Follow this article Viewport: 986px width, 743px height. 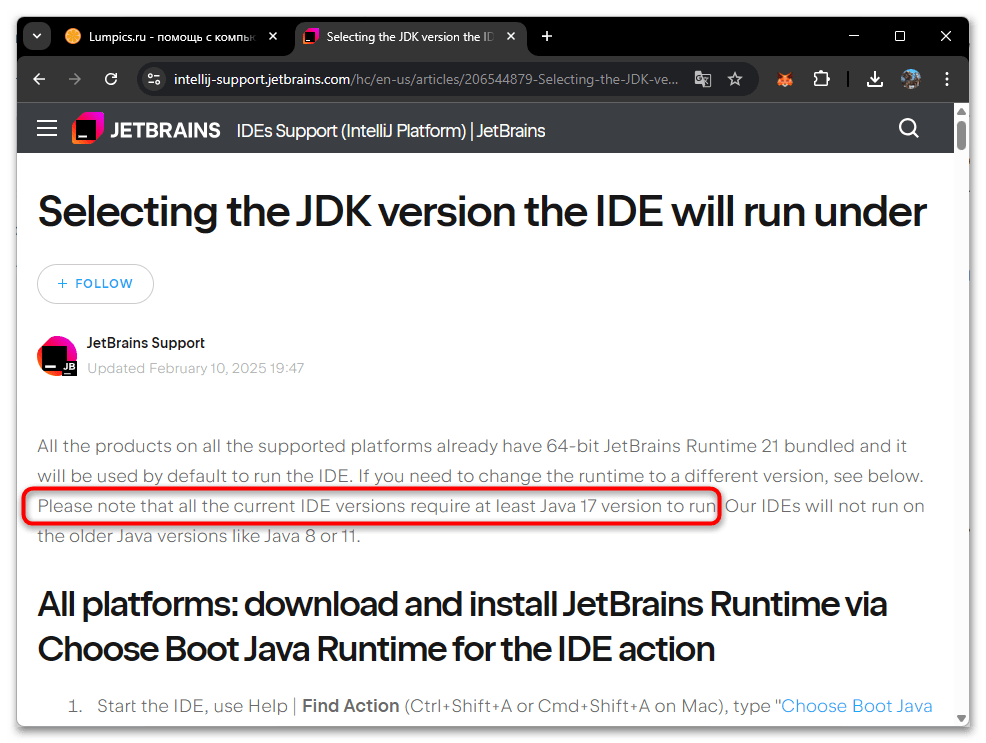pyautogui.click(x=95, y=283)
